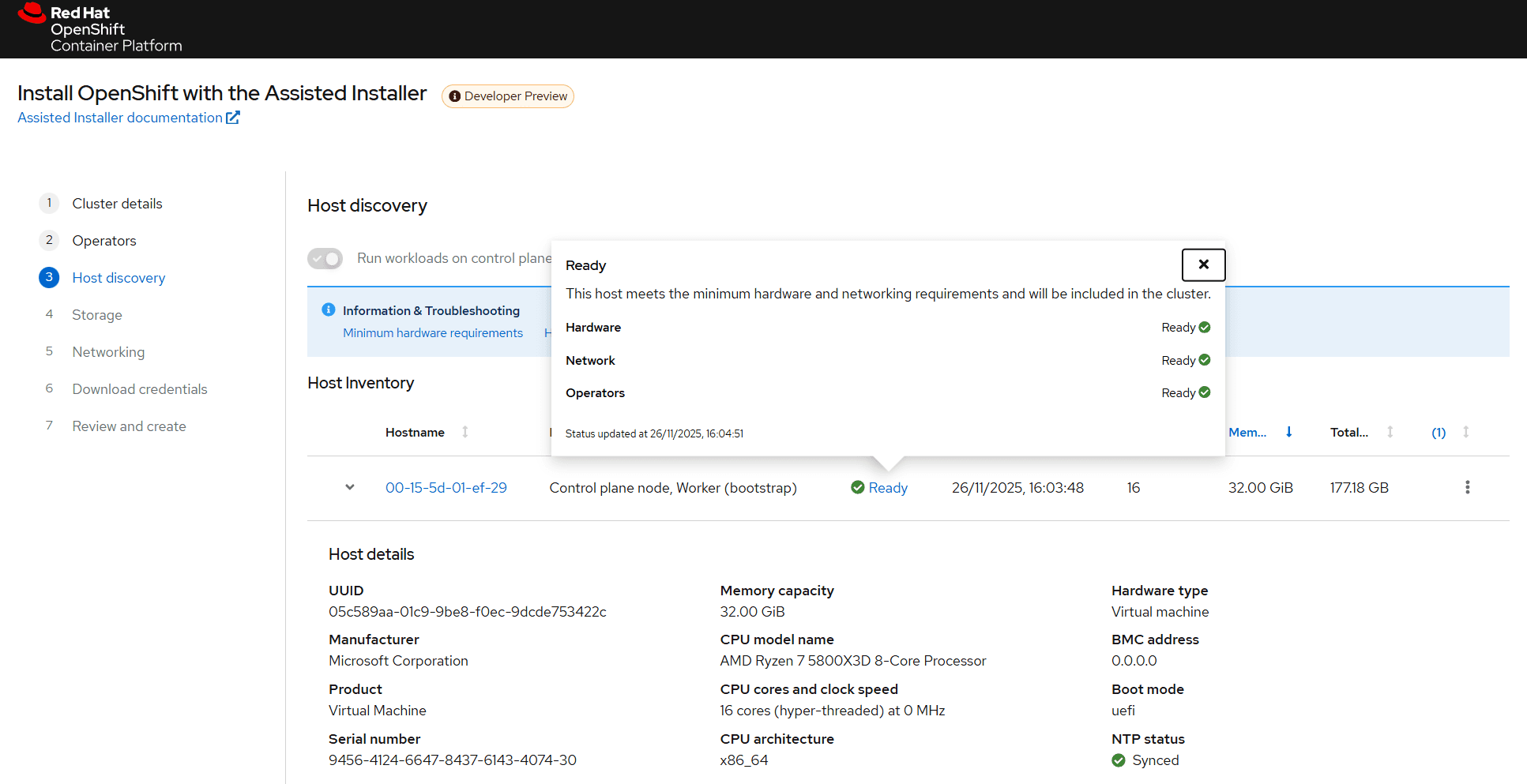Sort by Hostname column arrows

tap(465, 432)
